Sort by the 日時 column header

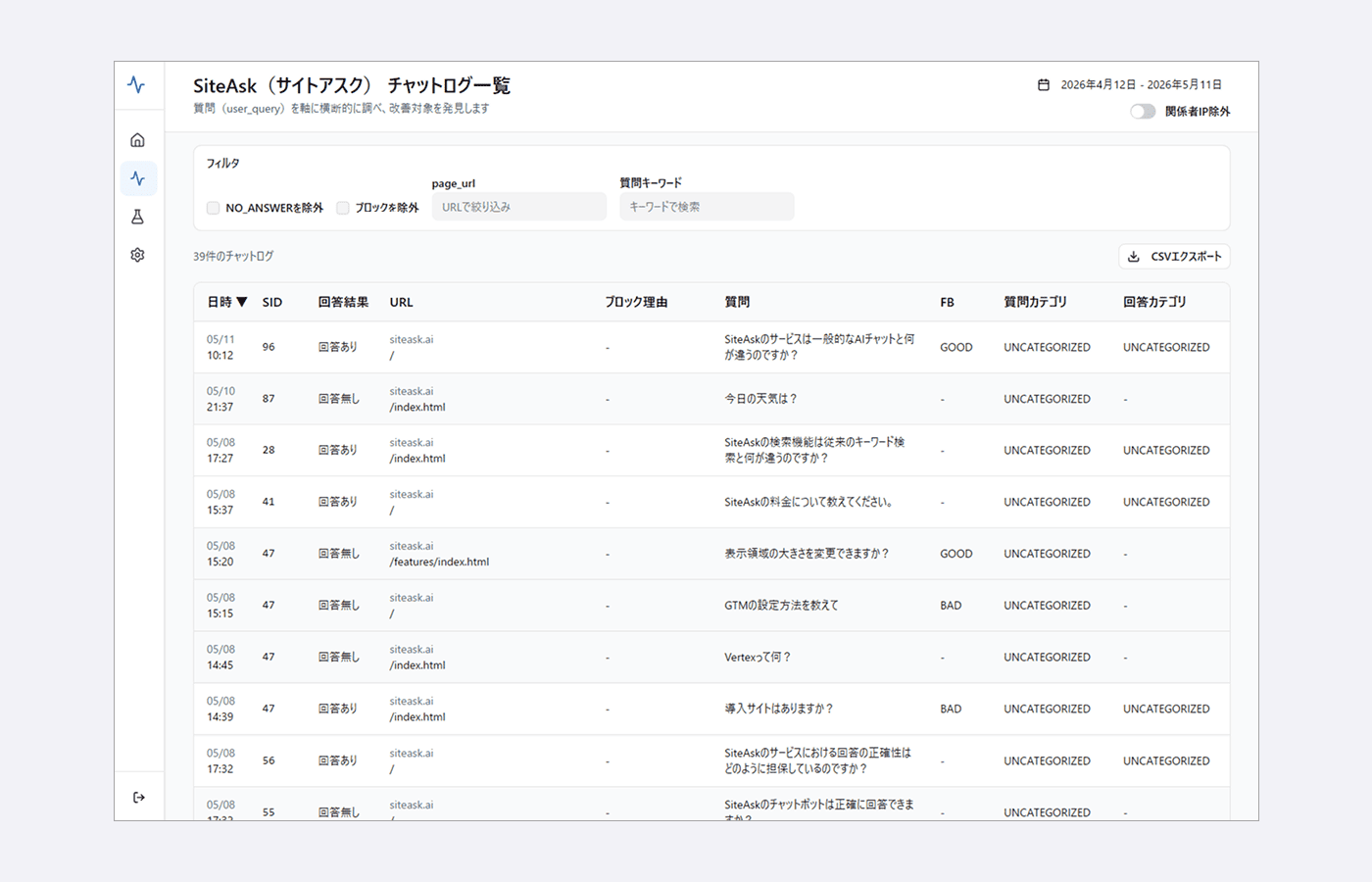point(227,302)
